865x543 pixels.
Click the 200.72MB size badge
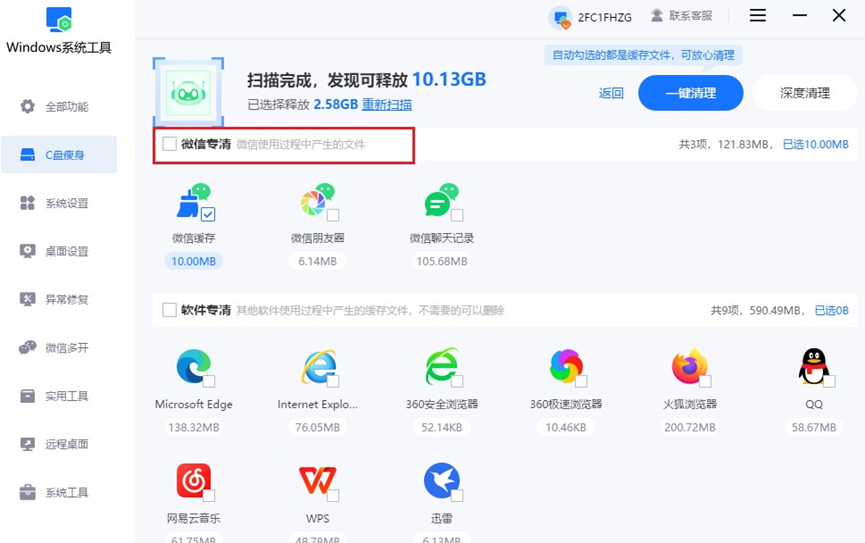pos(690,427)
